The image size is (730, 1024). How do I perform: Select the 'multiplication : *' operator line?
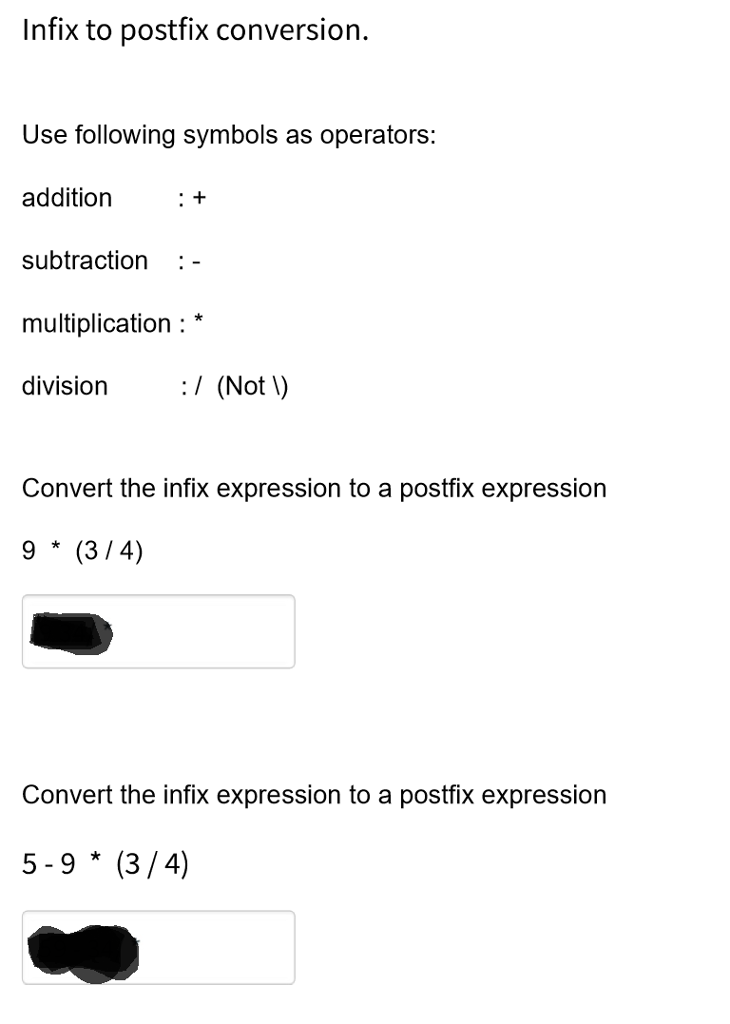pos(113,323)
